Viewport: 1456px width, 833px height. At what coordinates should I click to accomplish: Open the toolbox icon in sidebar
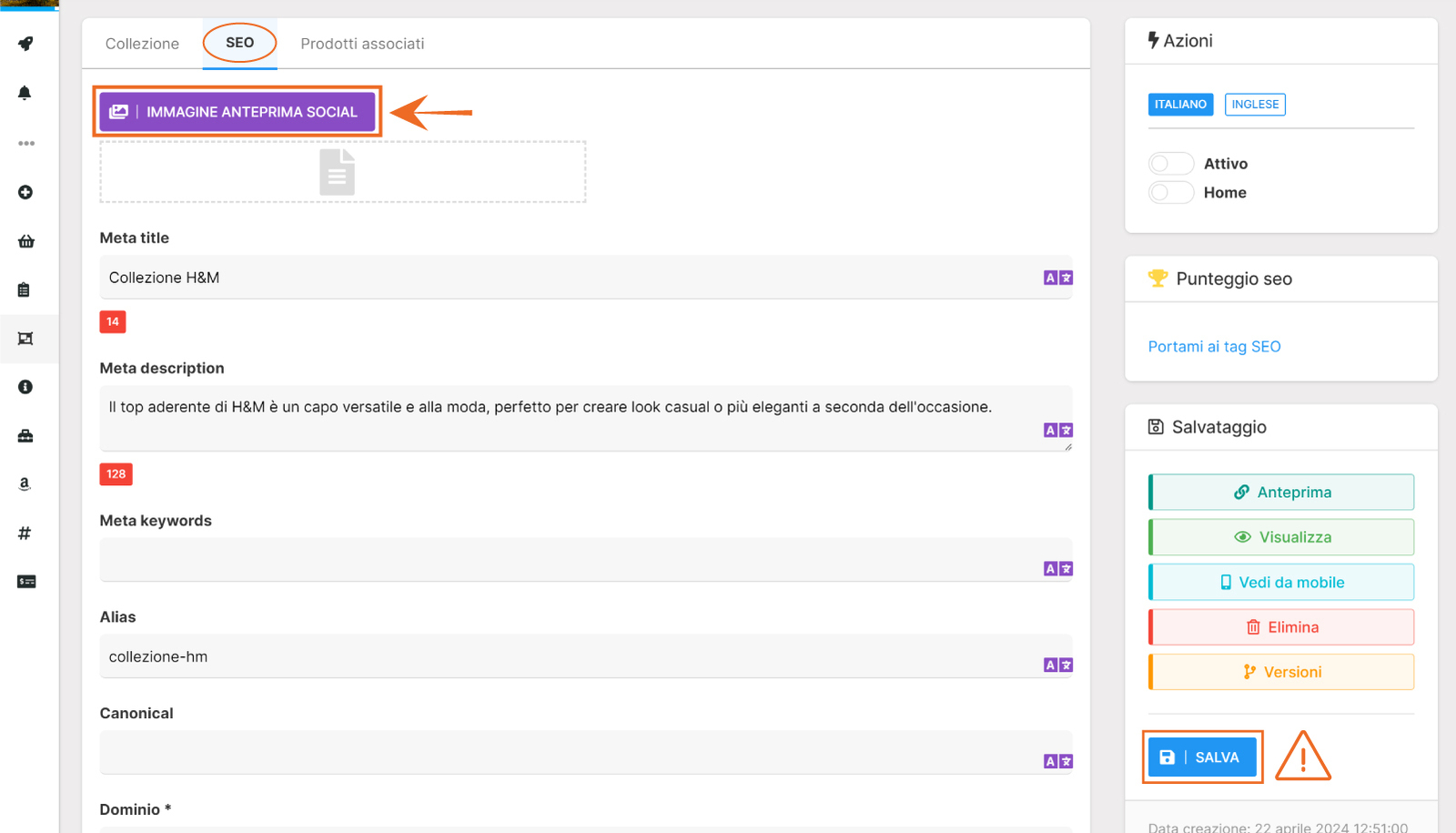click(x=25, y=436)
